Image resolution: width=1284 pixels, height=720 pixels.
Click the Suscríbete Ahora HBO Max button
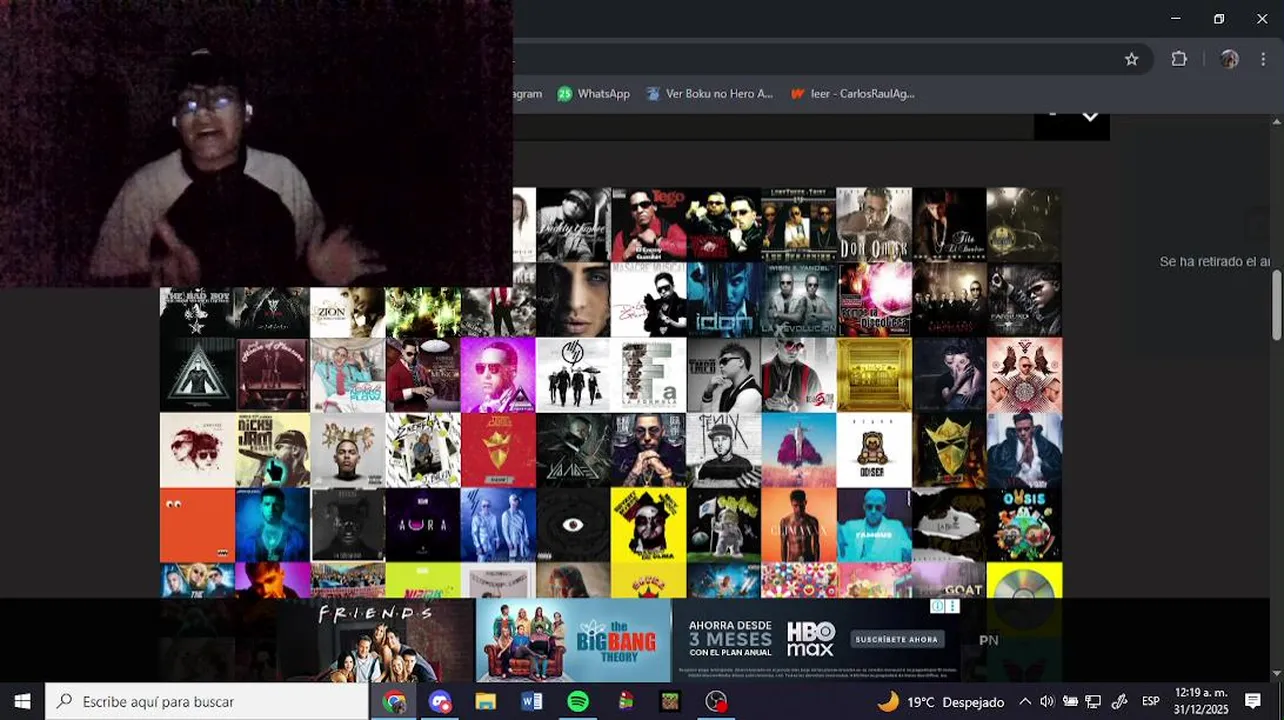897,639
